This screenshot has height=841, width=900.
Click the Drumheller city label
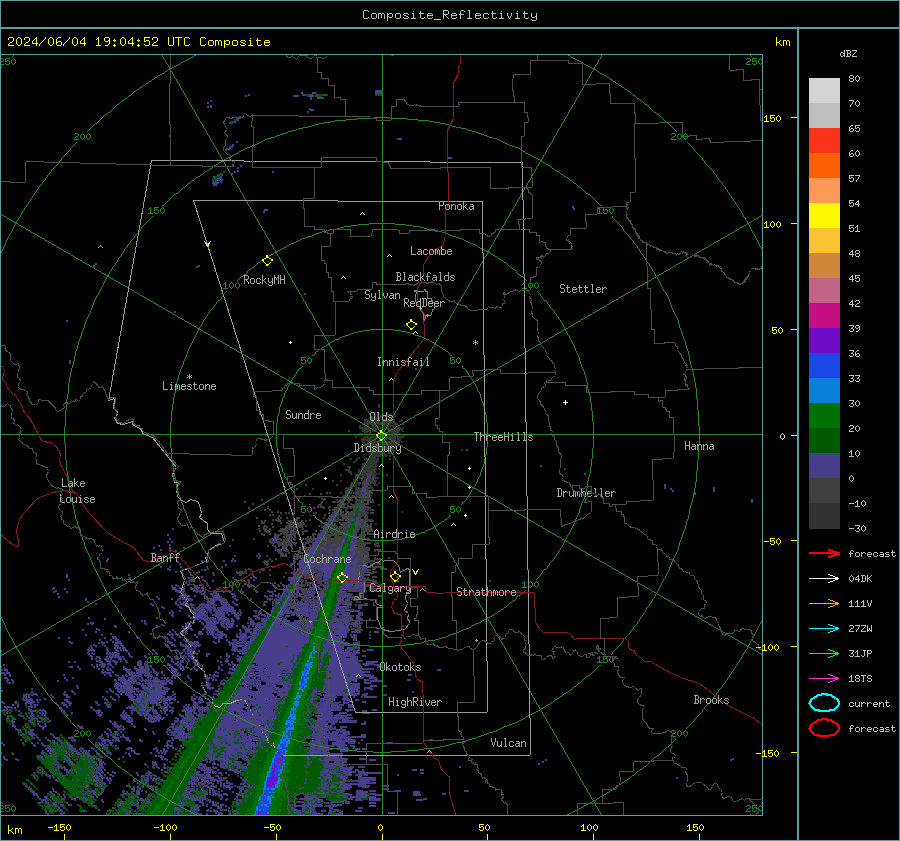tap(586, 493)
